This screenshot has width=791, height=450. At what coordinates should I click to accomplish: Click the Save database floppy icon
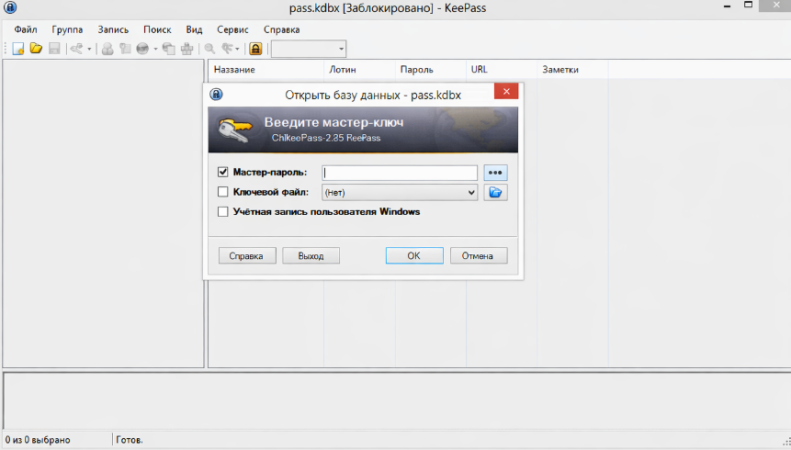point(54,48)
